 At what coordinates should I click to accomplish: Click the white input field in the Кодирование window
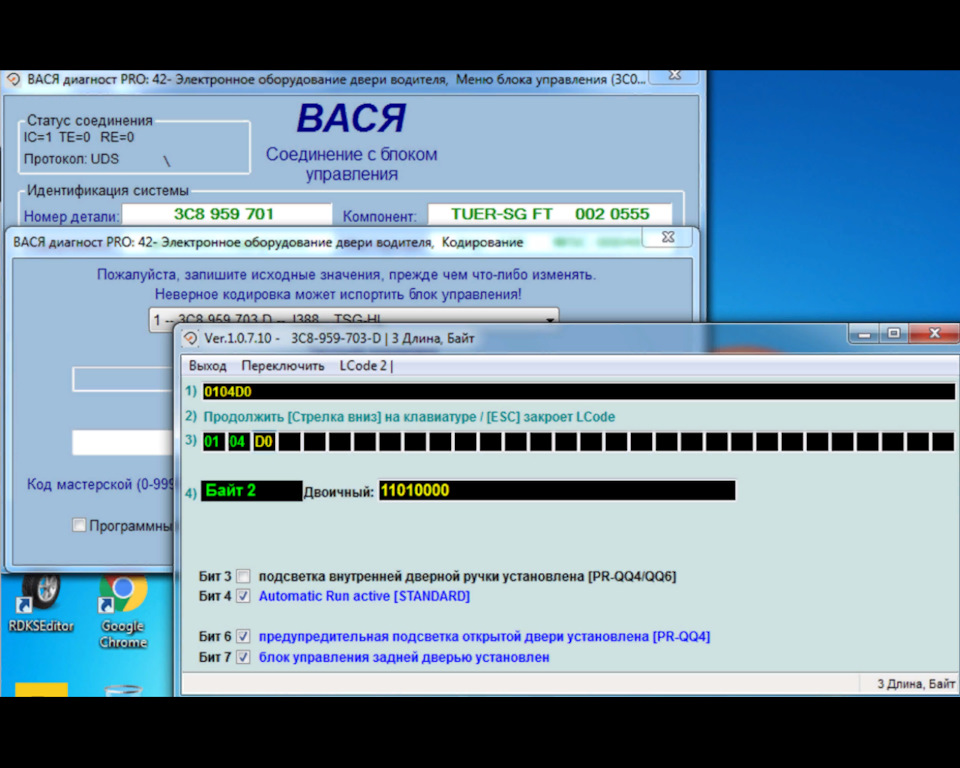pyautogui.click(x=122, y=442)
